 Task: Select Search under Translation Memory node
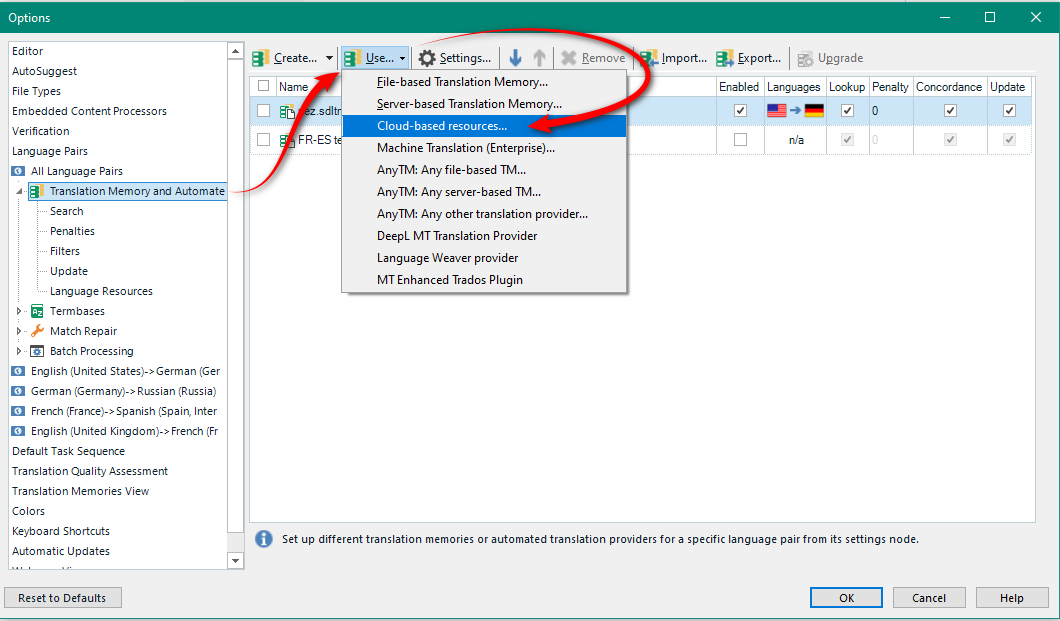click(66, 212)
